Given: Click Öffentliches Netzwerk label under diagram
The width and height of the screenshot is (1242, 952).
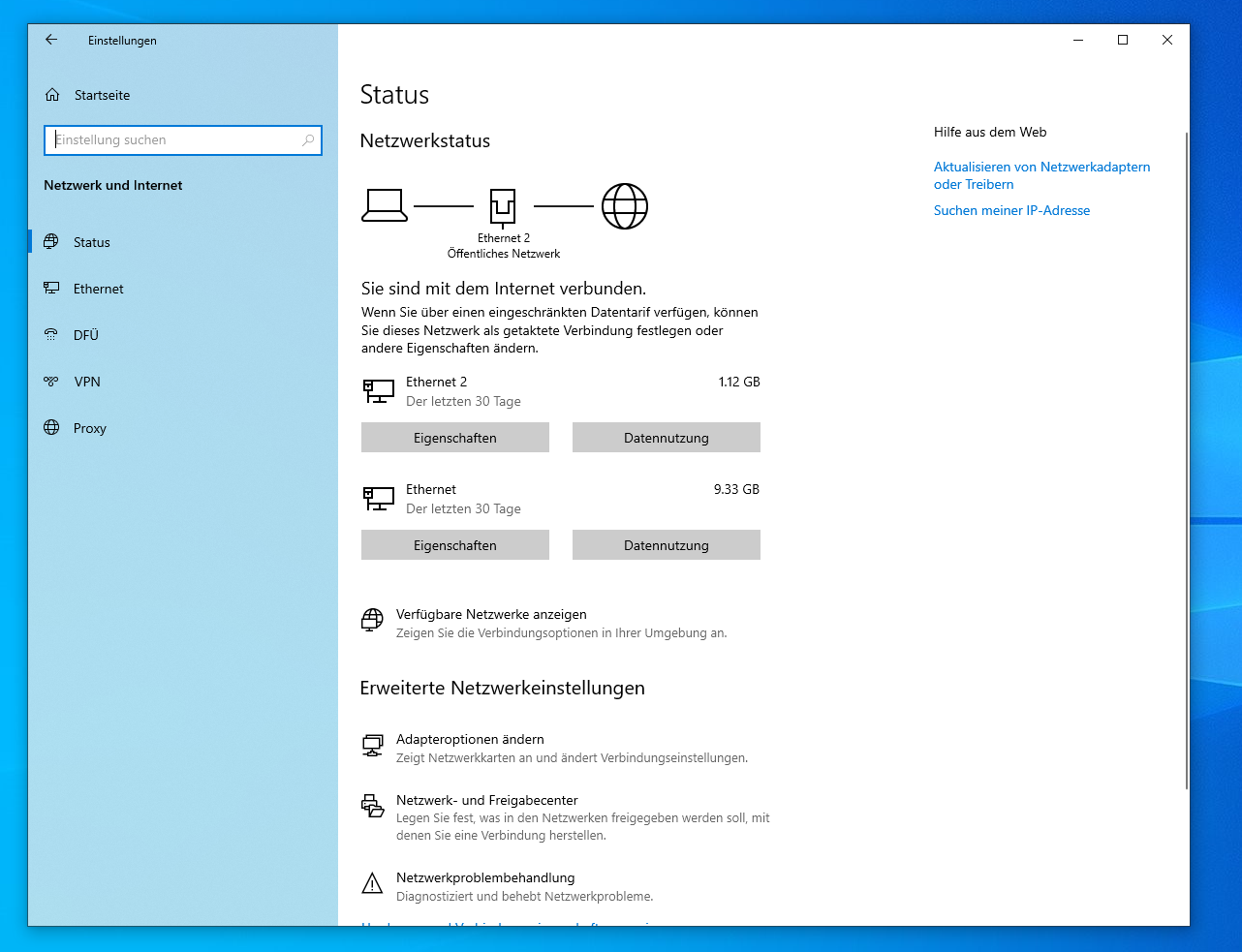Looking at the screenshot, I should (x=504, y=254).
